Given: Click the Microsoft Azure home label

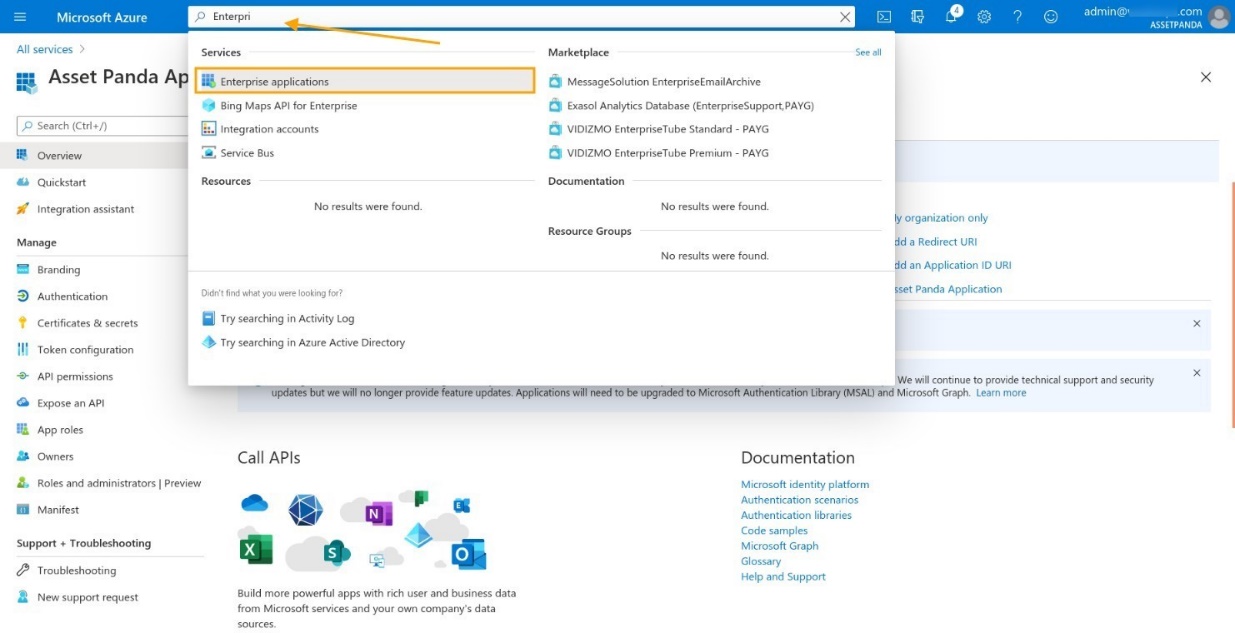Looking at the screenshot, I should tap(102, 17).
